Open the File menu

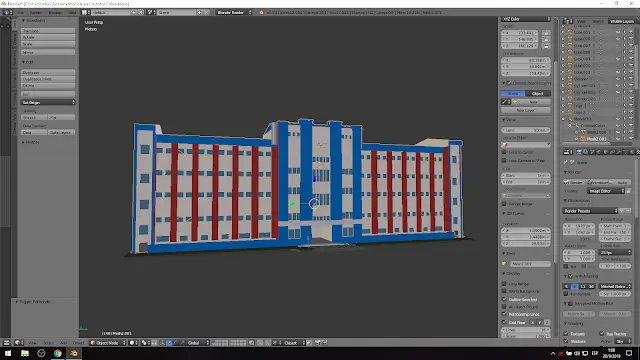[20, 13]
